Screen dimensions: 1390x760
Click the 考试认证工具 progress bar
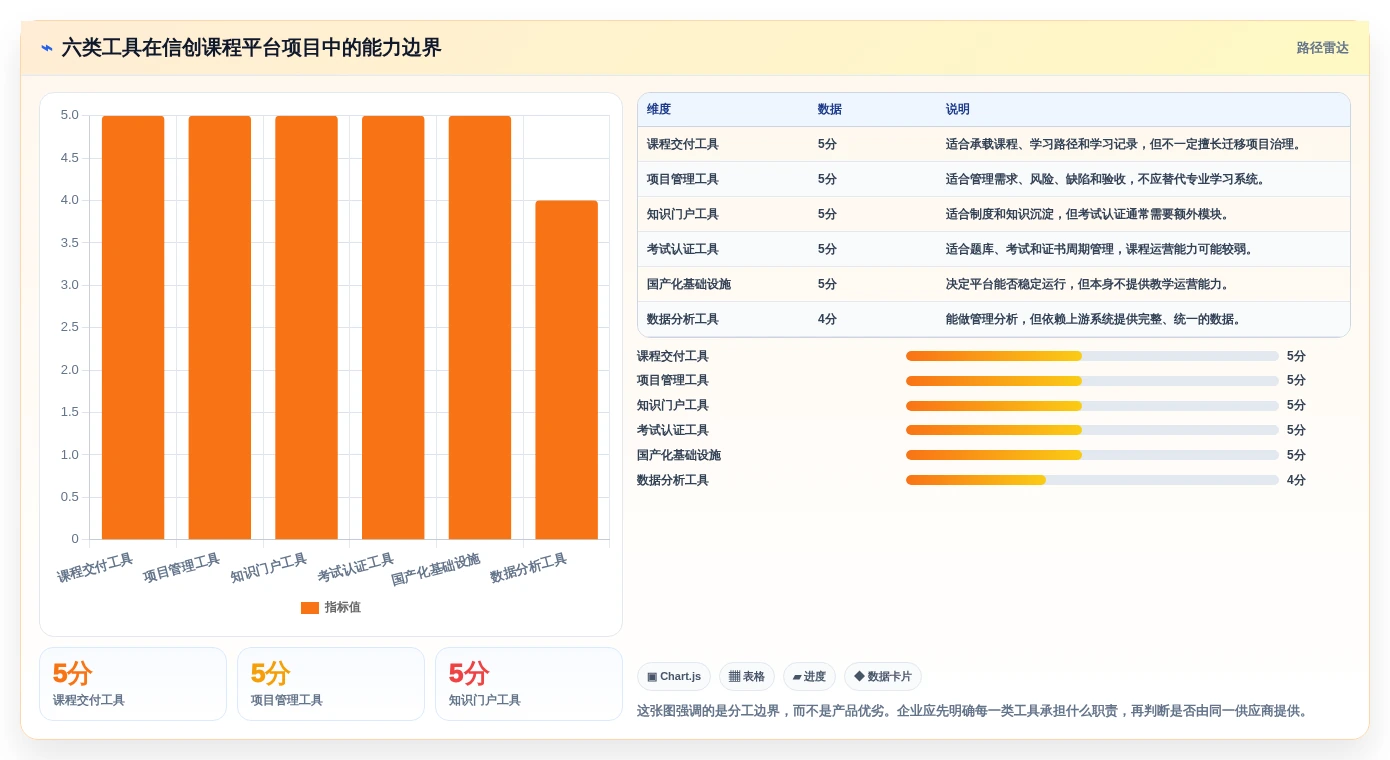click(1092, 430)
